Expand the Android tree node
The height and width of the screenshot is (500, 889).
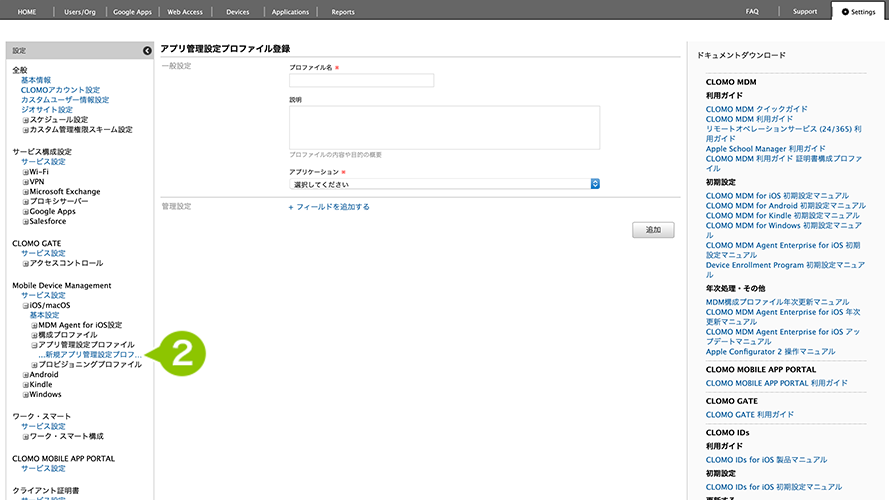pos(26,375)
